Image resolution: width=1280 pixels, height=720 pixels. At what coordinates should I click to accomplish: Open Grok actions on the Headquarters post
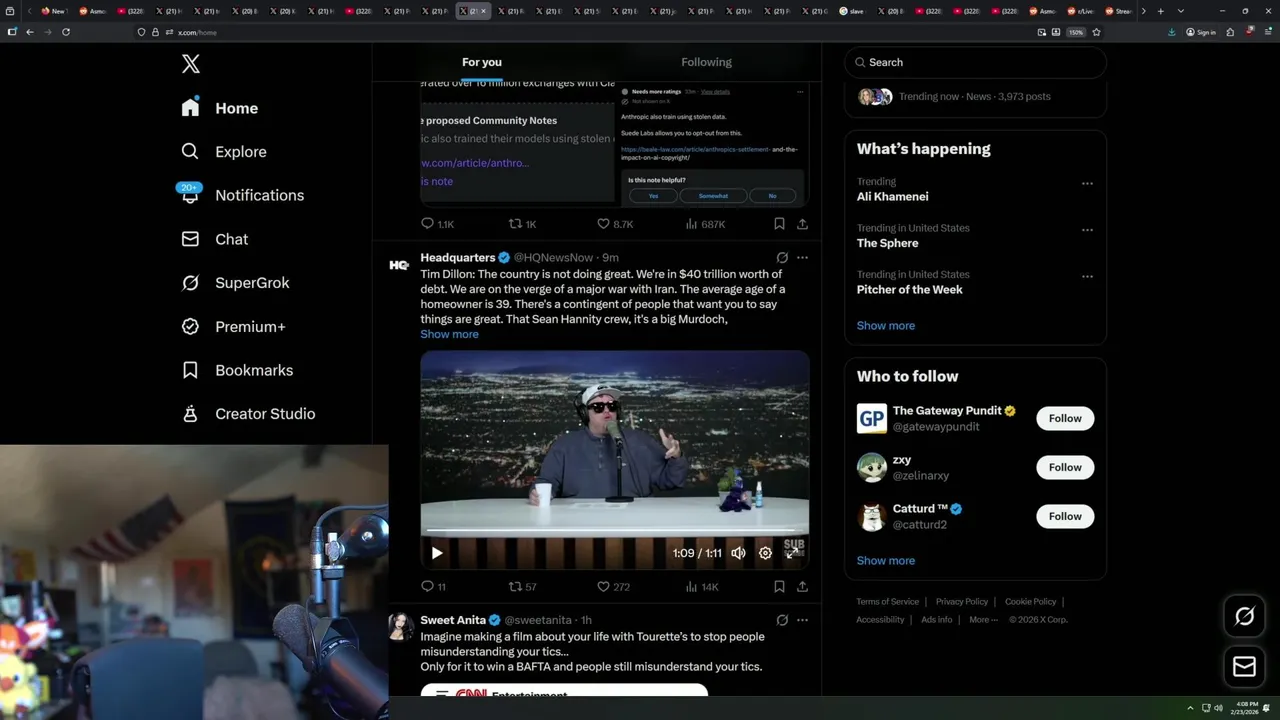coord(782,258)
